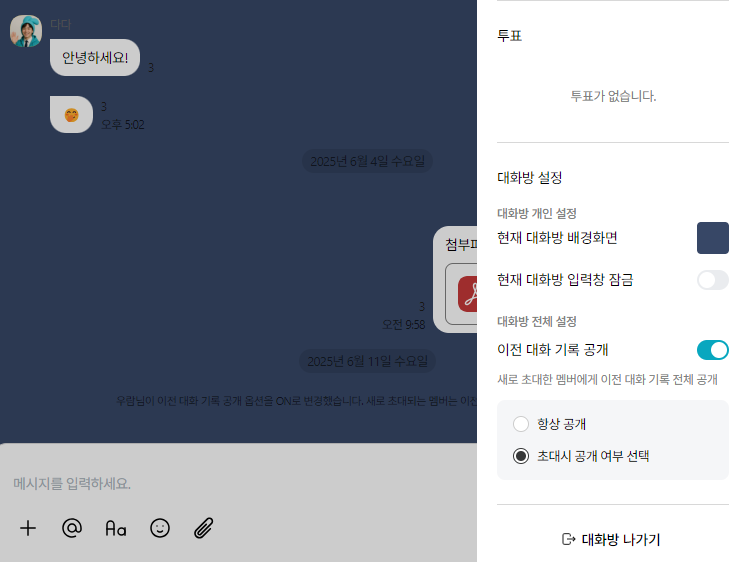Select 초대시 공개 여부 선택 radio option
This screenshot has width=744, height=562.
521,456
